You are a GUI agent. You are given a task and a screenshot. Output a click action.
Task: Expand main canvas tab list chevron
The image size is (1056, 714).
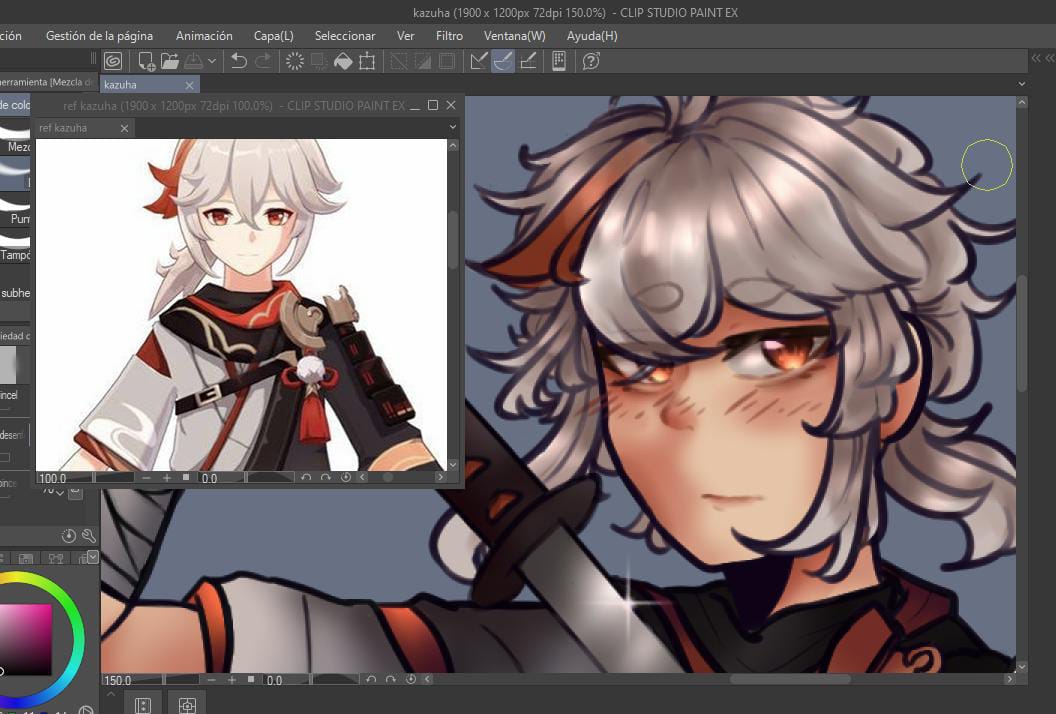coord(1022,84)
